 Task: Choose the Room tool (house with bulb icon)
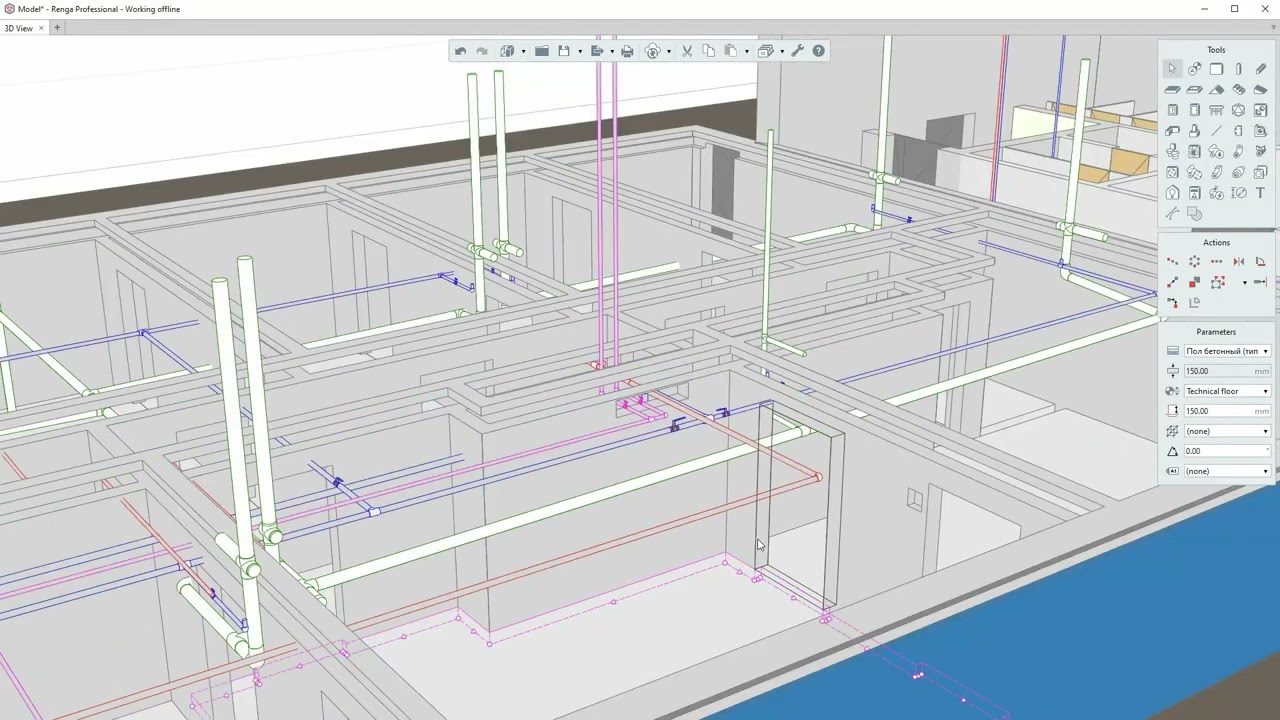click(1172, 193)
